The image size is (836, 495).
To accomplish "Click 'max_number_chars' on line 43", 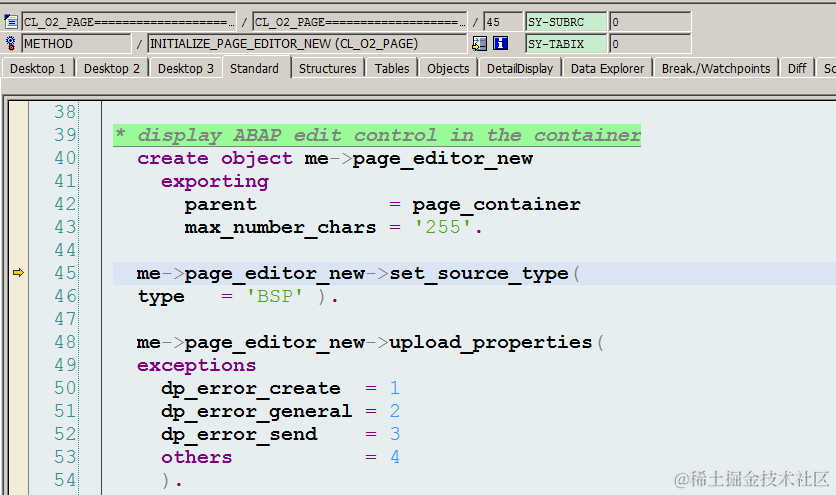I will tap(280, 227).
